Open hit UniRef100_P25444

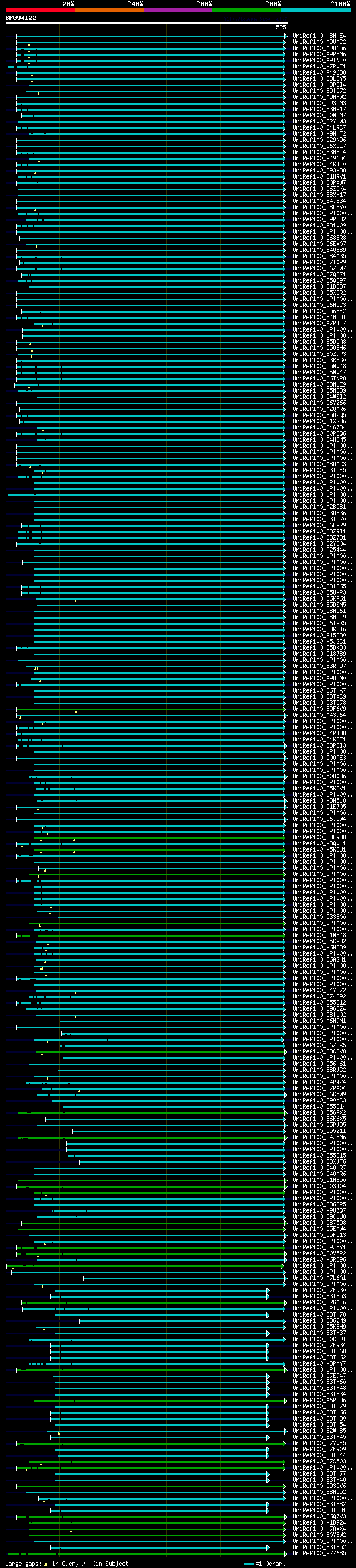tap(319, 550)
